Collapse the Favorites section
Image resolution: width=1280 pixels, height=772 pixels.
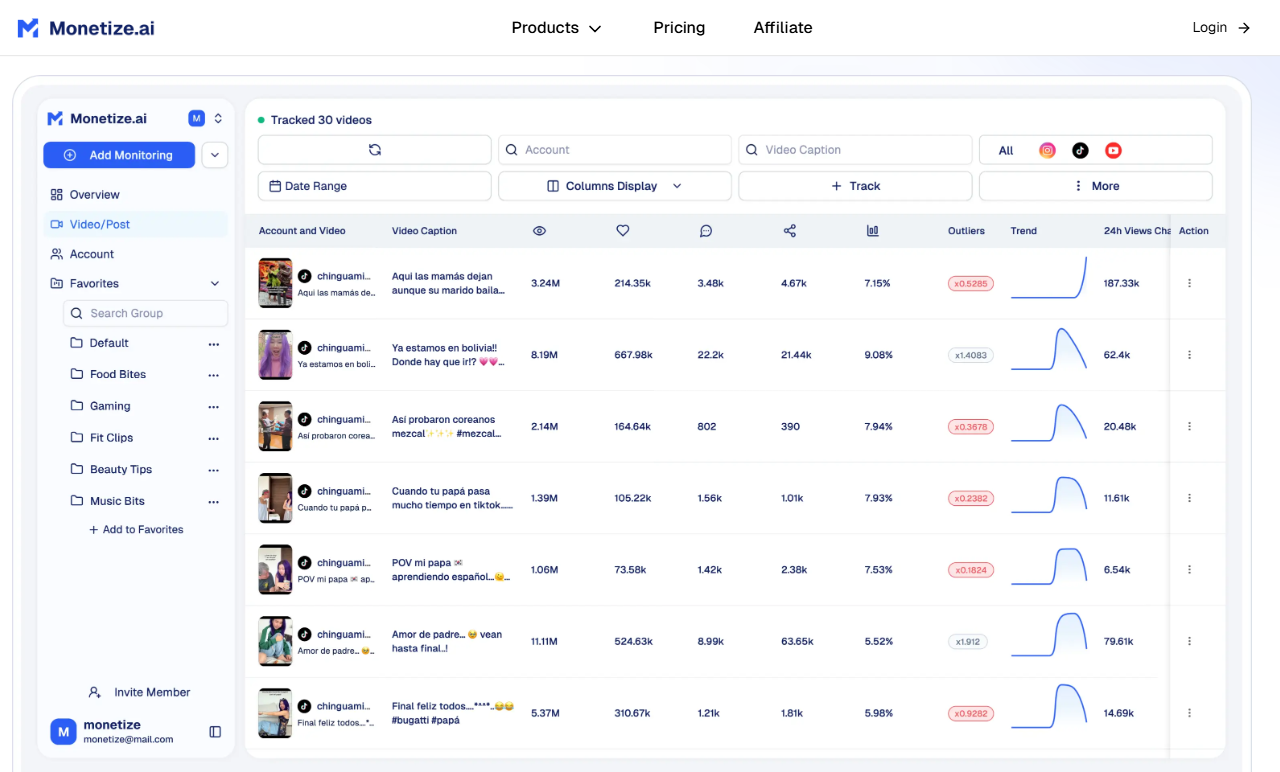213,283
